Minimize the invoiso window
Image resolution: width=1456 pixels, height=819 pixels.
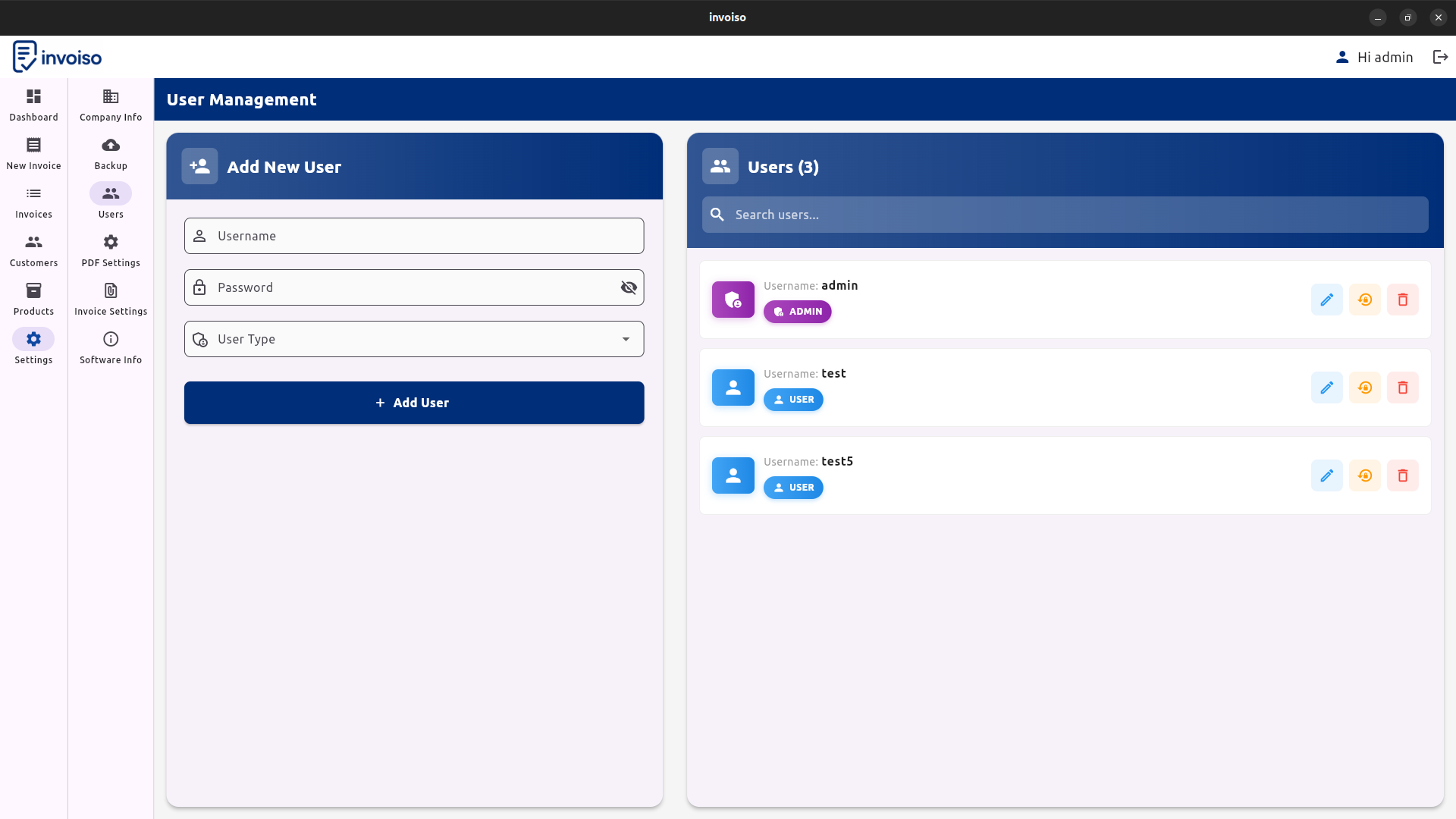coord(1378,17)
